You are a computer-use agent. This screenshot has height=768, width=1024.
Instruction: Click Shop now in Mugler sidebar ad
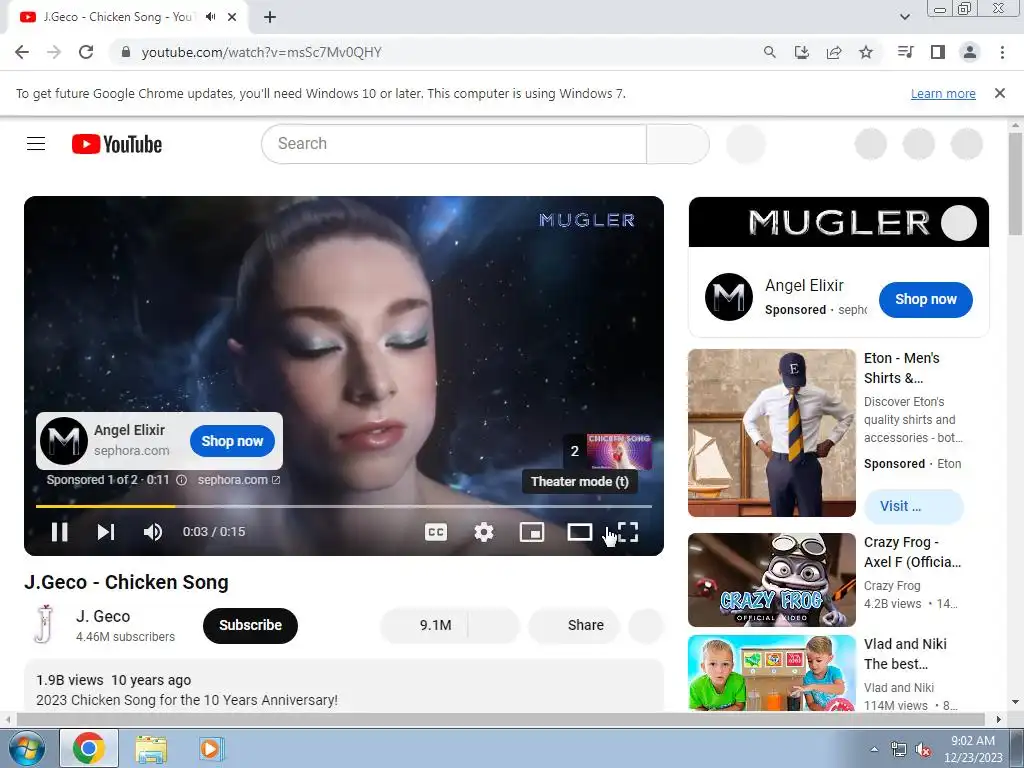pos(925,300)
